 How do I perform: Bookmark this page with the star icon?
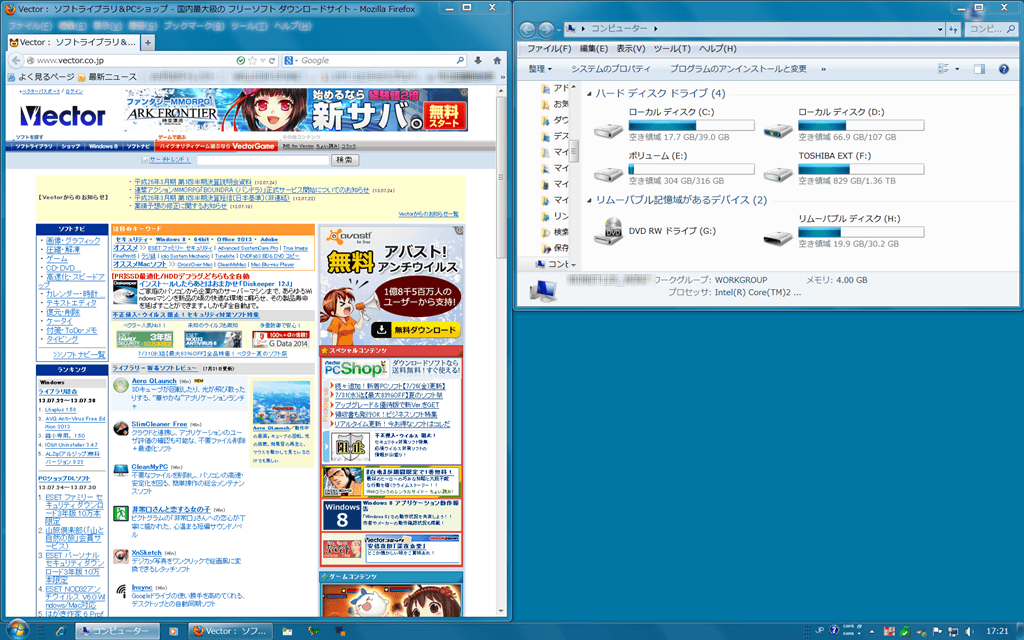253,60
